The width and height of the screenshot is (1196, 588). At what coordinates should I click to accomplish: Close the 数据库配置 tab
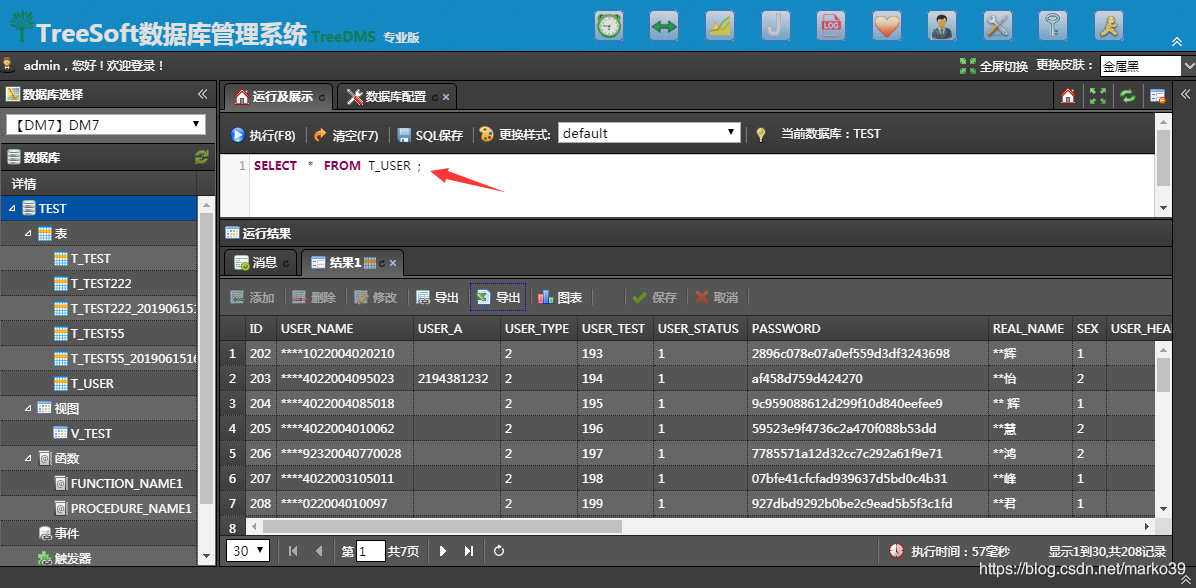445,98
